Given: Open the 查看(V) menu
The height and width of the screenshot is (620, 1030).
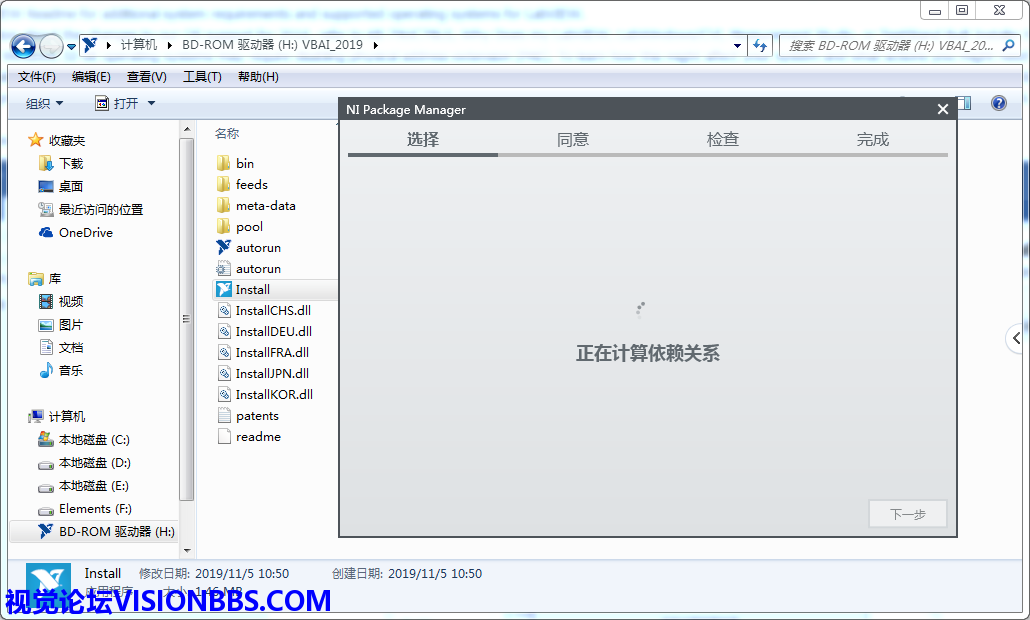Looking at the screenshot, I should (x=146, y=77).
